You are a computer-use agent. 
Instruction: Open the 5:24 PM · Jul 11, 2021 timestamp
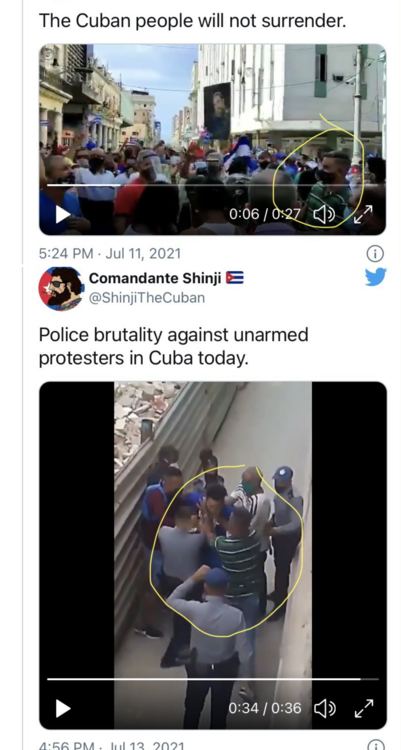coord(110,253)
